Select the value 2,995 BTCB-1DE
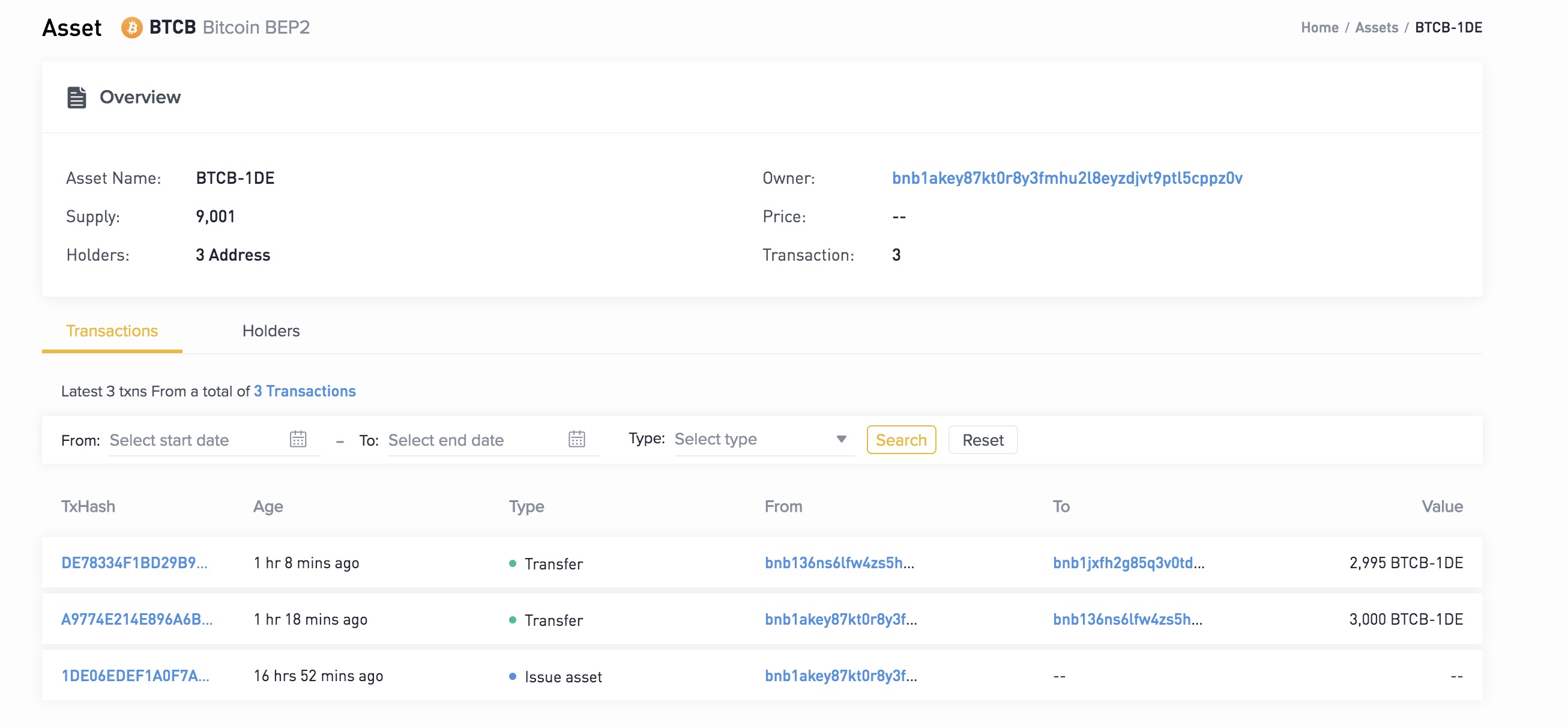Image resolution: width=1568 pixels, height=728 pixels. (x=1406, y=562)
